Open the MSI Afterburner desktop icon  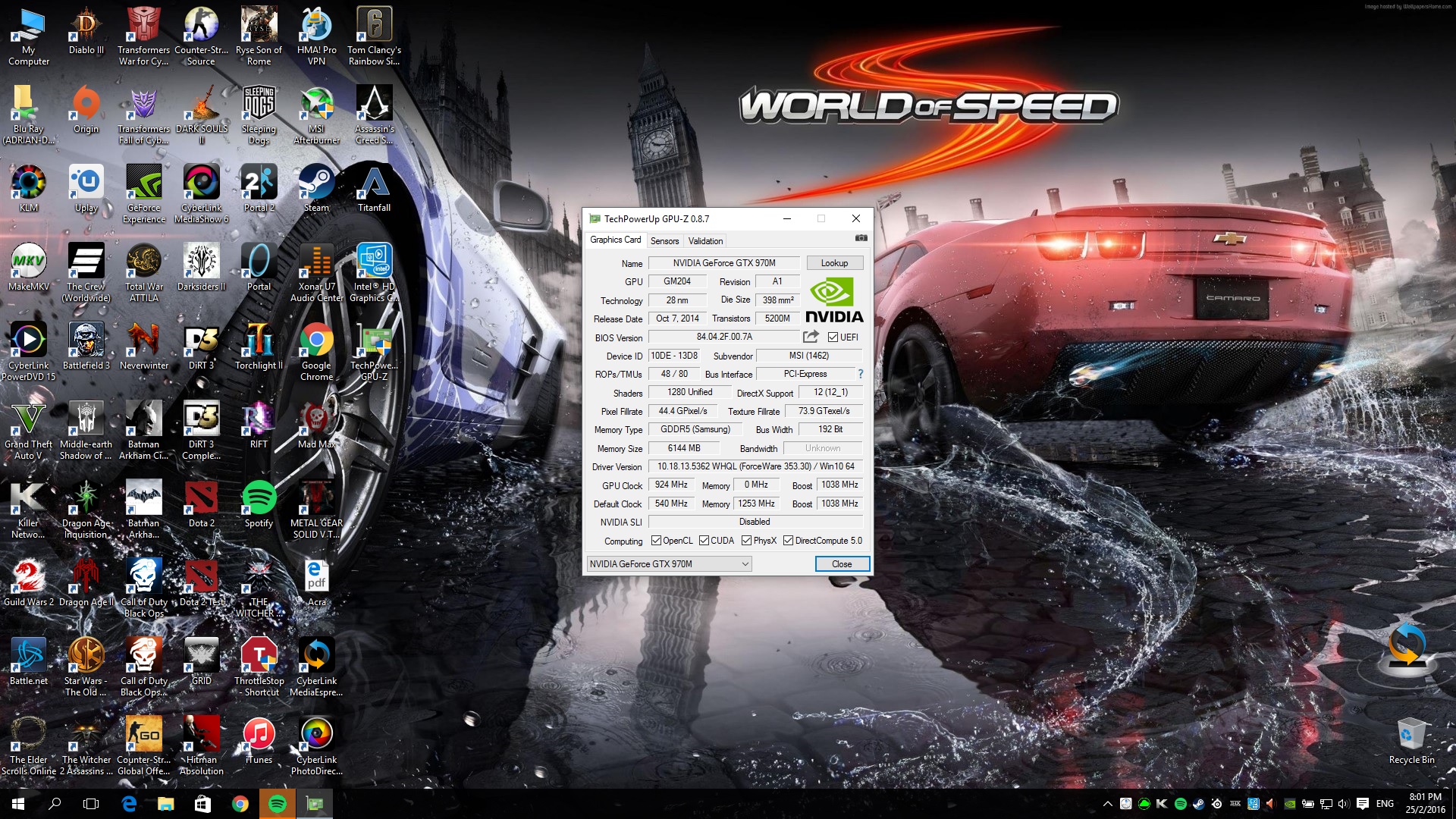click(x=317, y=115)
